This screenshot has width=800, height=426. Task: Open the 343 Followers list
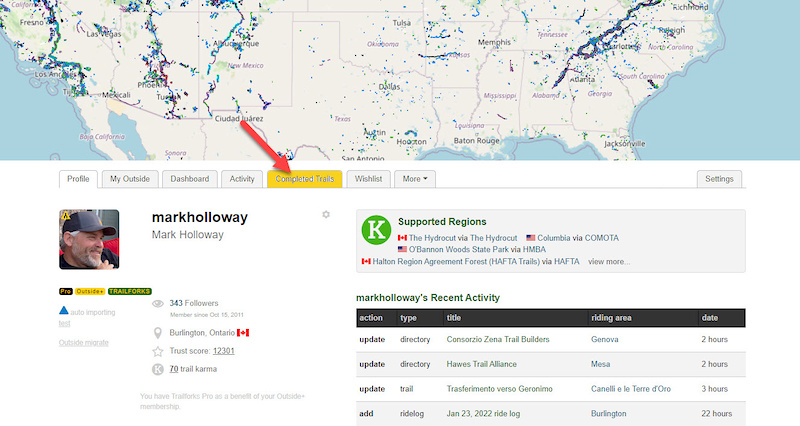pos(194,303)
